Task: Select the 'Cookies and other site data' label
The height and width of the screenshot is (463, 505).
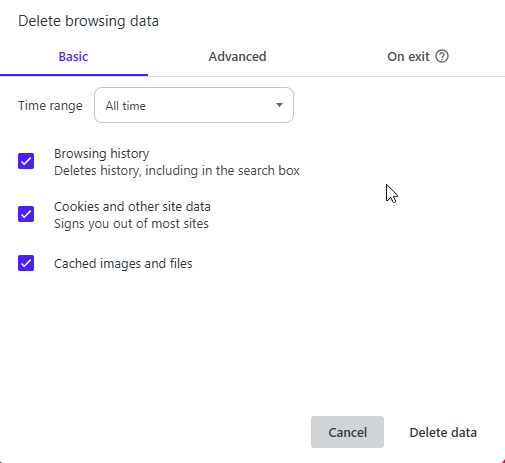Action: coord(132,207)
